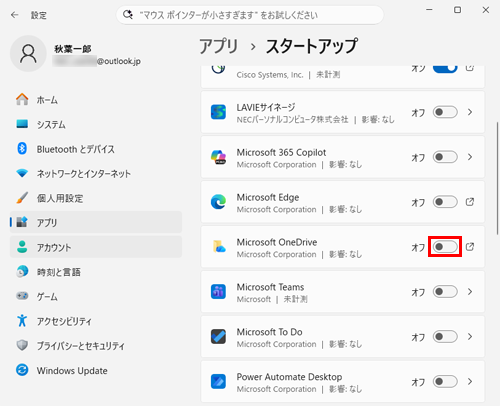Click アプリ in the breadcrumb
Image resolution: width=500 pixels, height=406 pixels.
point(219,46)
